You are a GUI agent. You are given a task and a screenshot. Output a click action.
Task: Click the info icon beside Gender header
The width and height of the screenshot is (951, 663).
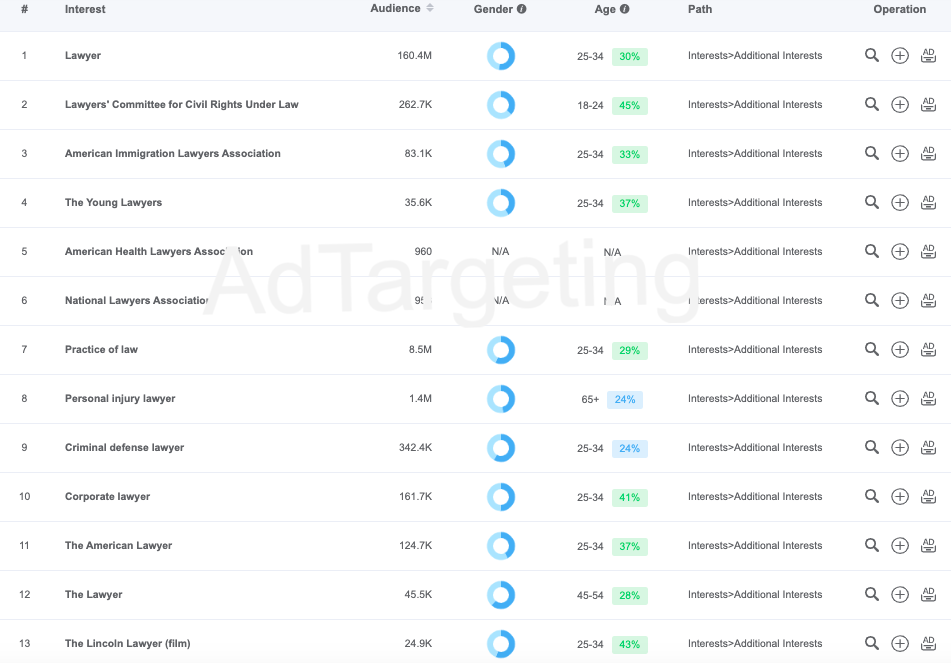[522, 9]
